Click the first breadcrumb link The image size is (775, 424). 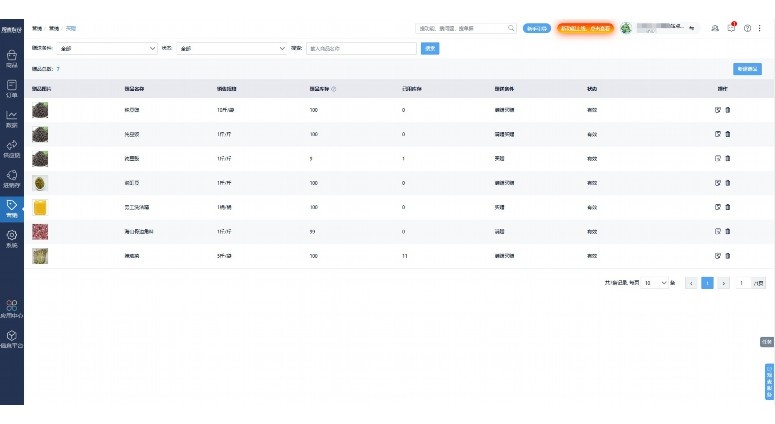(x=37, y=29)
